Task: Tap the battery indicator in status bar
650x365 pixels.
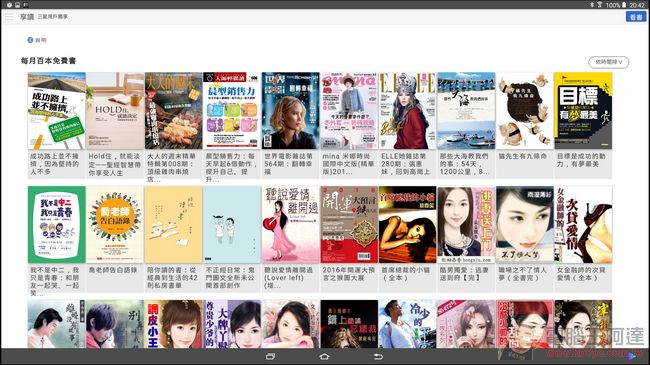Action: [623, 5]
